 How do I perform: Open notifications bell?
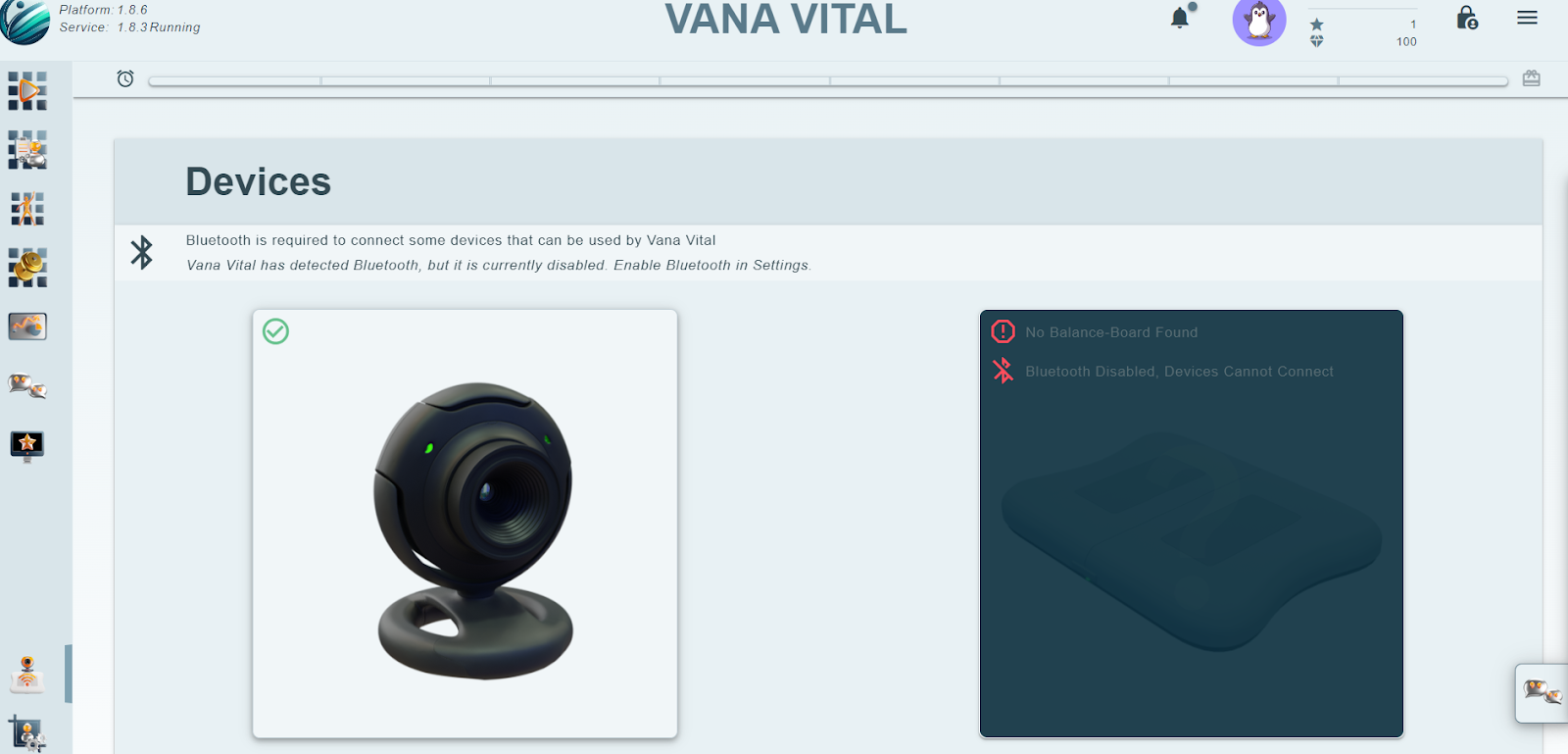[x=1182, y=17]
